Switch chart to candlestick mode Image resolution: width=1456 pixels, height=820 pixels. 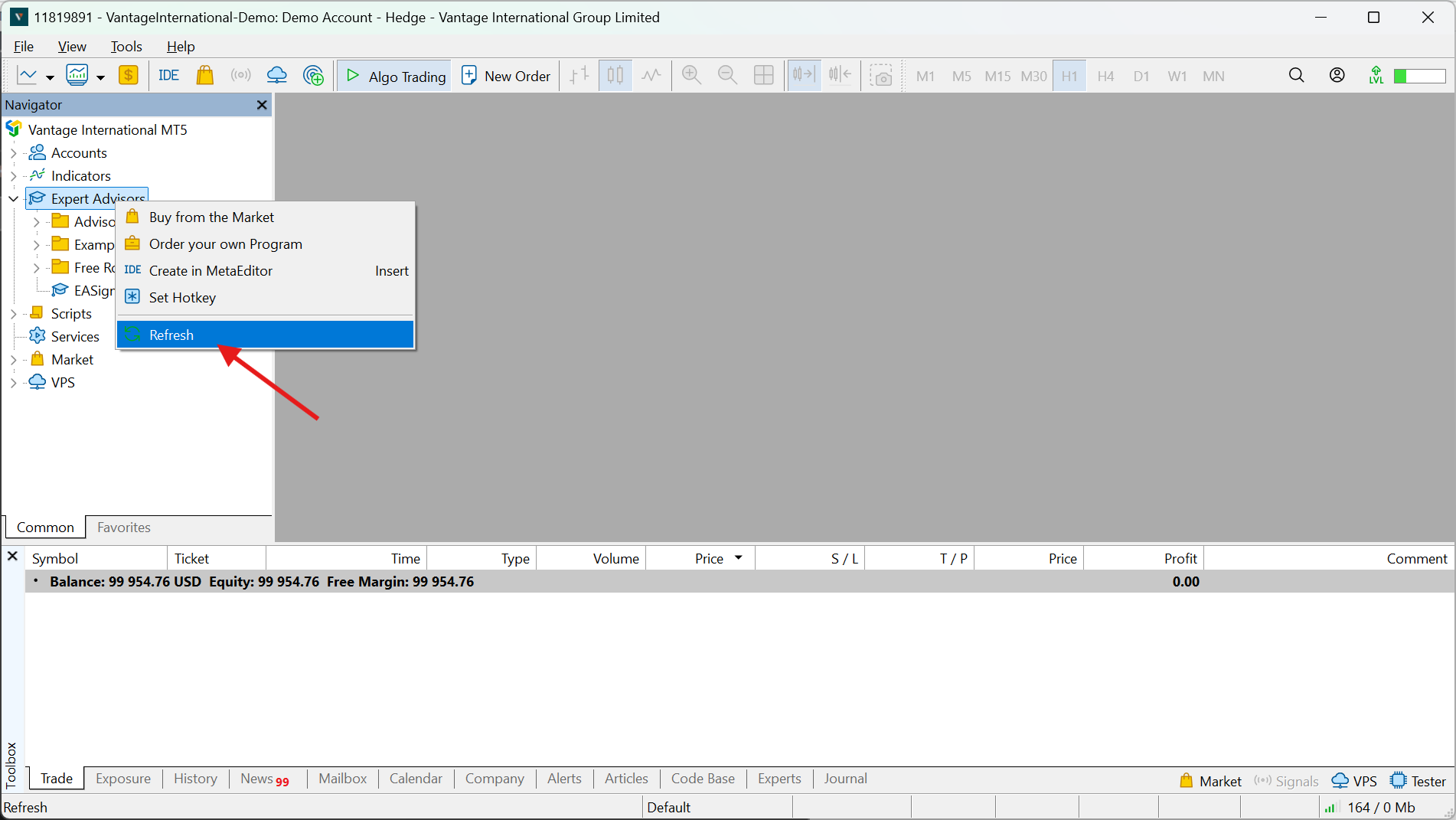pyautogui.click(x=615, y=75)
